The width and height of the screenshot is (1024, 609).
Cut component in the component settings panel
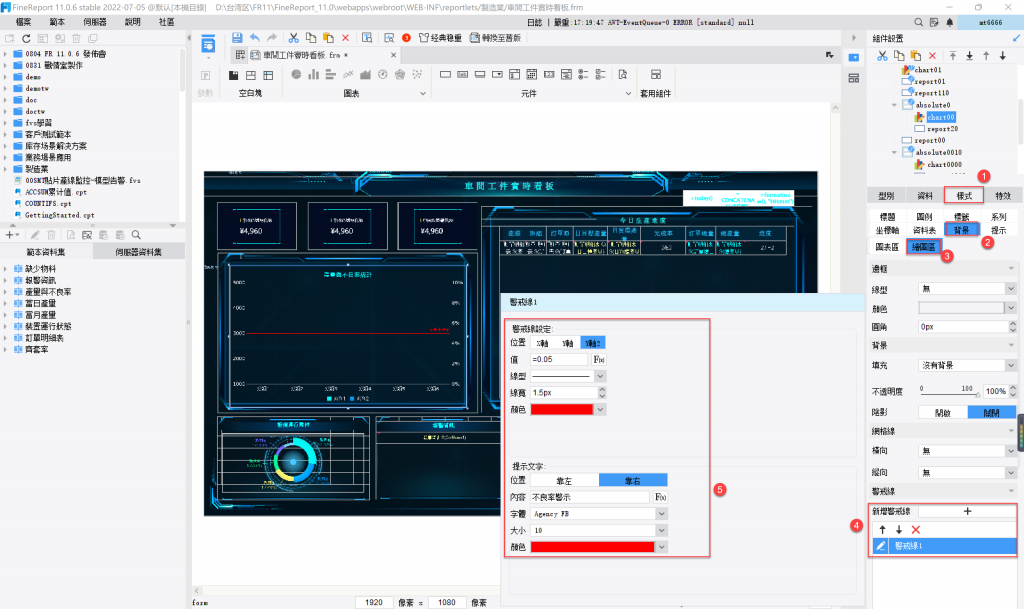882,56
